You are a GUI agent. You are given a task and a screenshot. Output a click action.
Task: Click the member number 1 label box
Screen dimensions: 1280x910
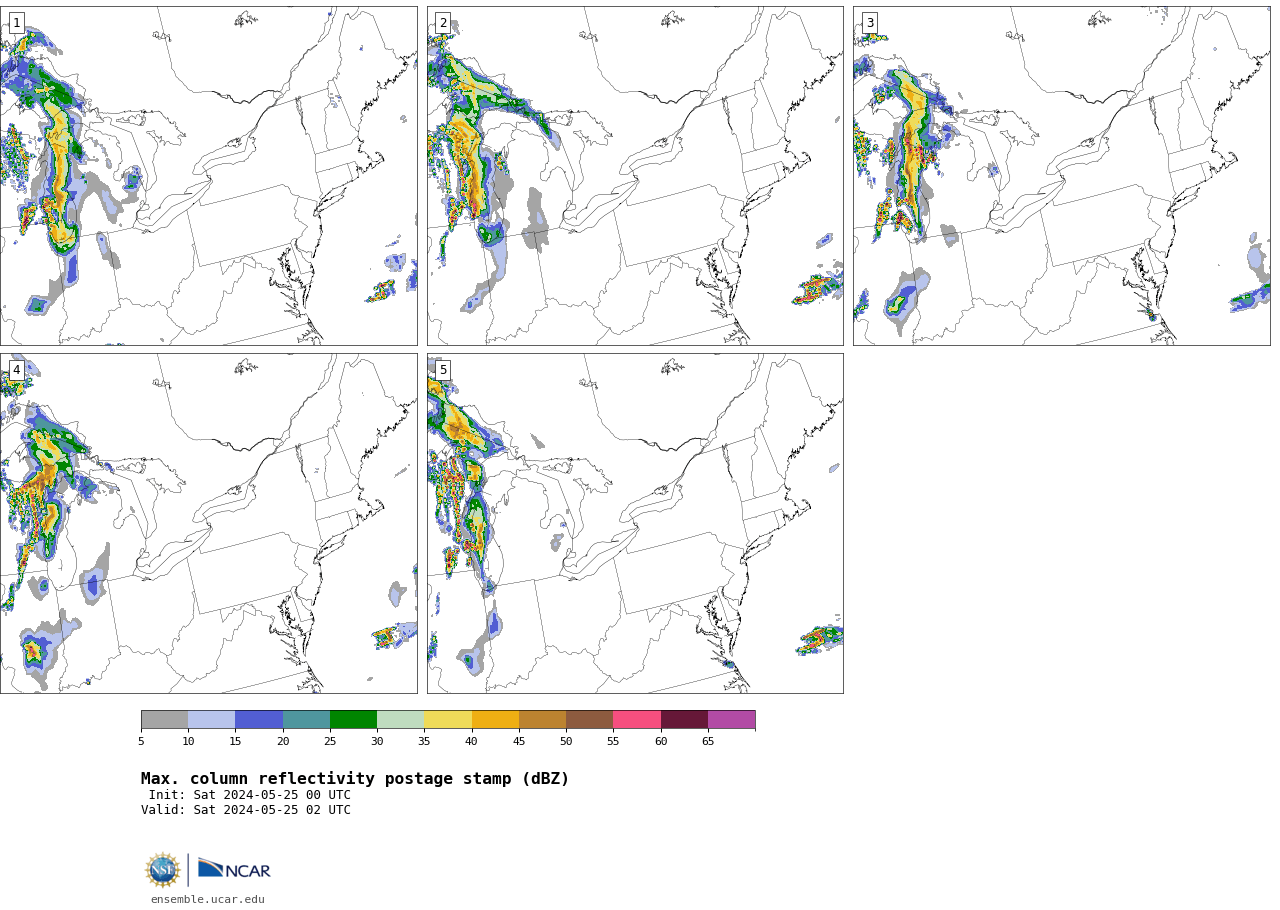coord(16,23)
